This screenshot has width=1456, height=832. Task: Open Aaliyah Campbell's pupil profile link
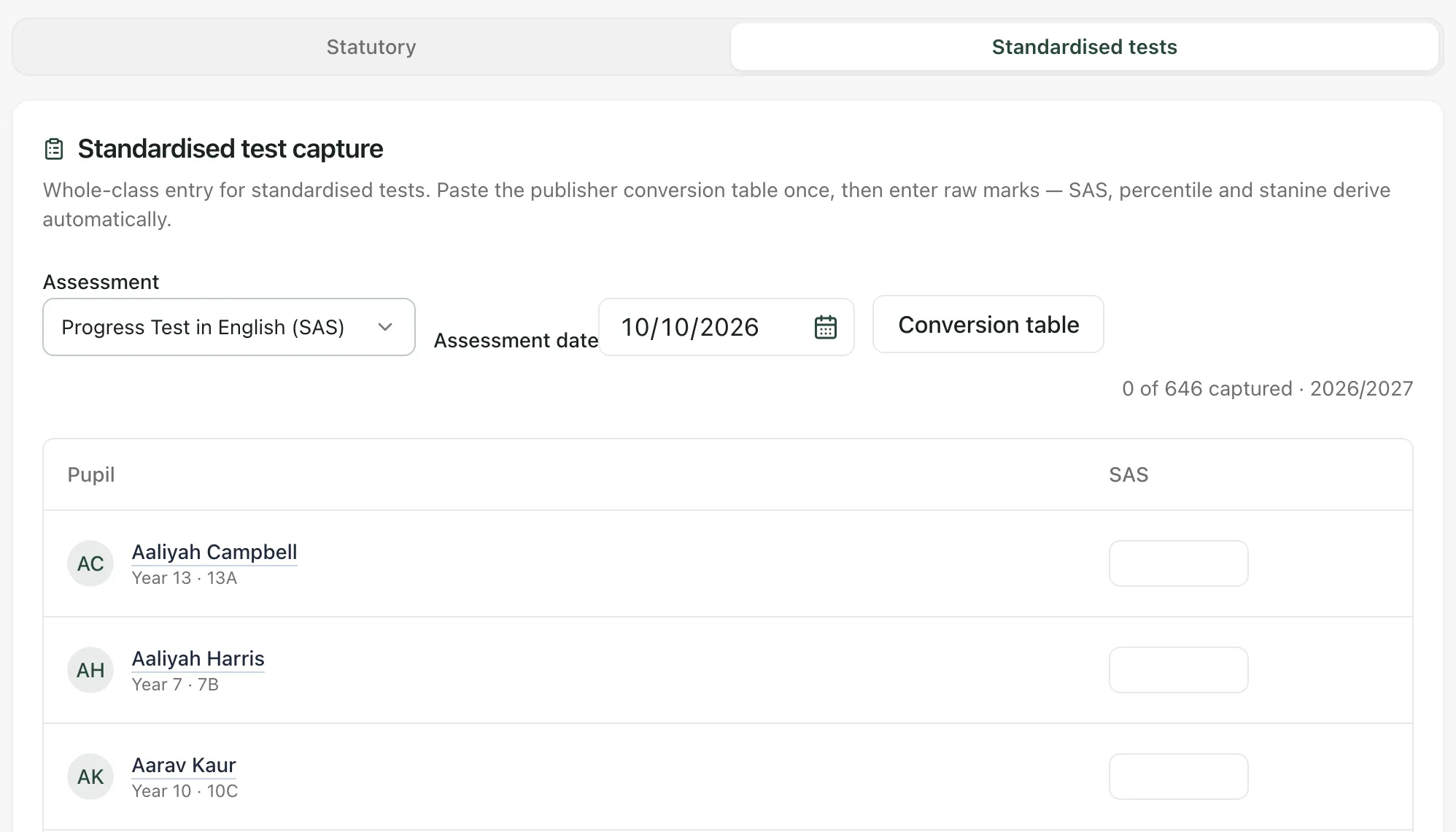pyautogui.click(x=214, y=552)
